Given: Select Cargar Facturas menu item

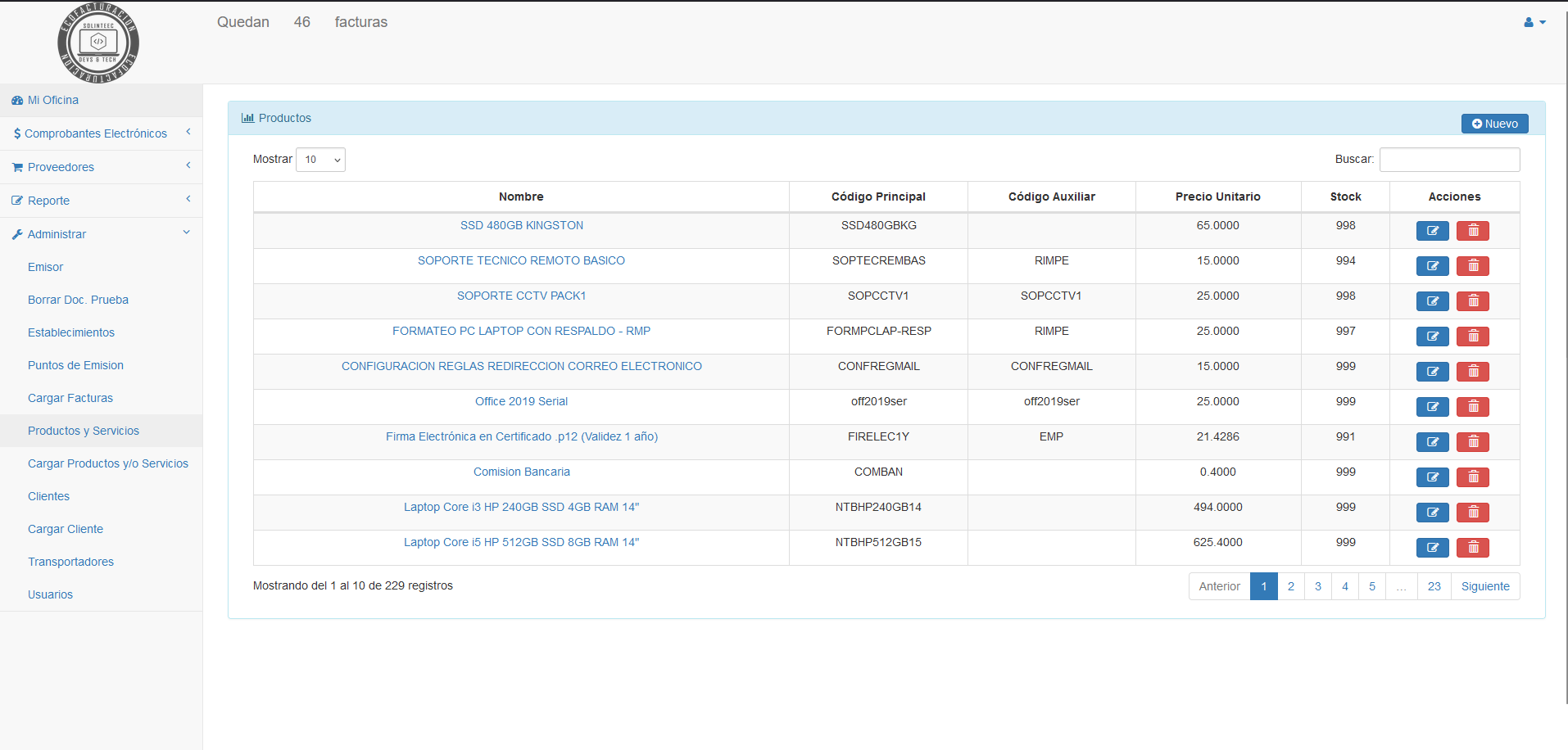Looking at the screenshot, I should pyautogui.click(x=70, y=398).
